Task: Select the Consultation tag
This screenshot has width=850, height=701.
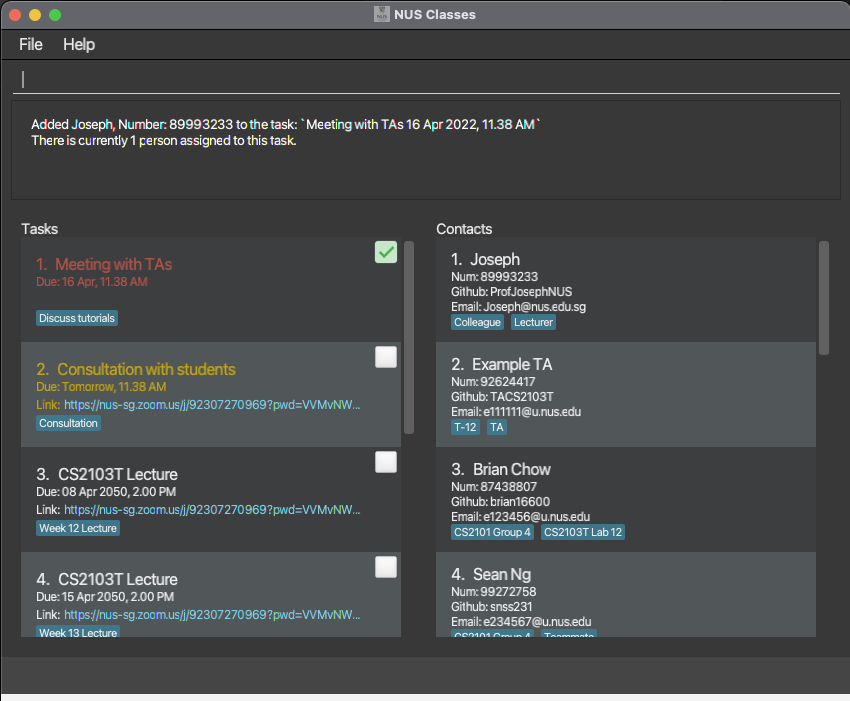Action: click(68, 423)
